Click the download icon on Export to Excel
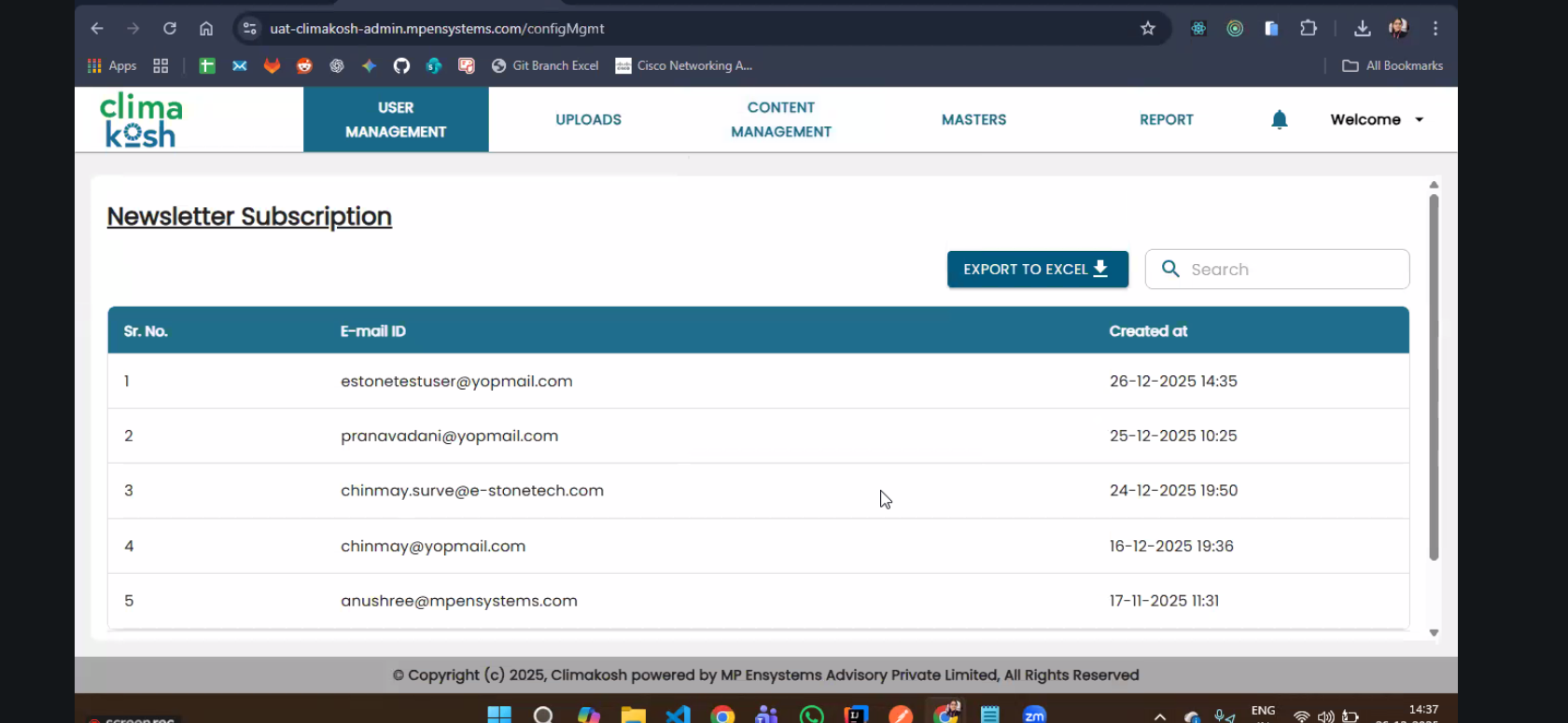 click(1100, 269)
